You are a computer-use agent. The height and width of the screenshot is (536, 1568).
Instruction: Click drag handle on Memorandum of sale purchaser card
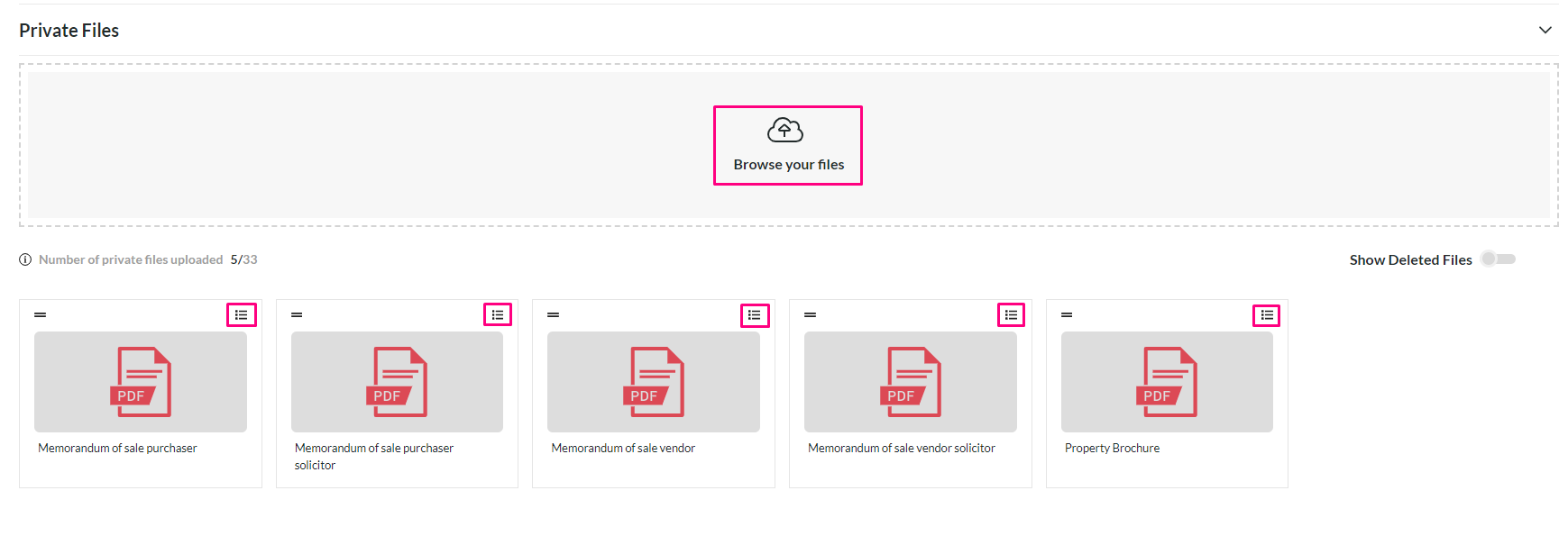pos(40,314)
